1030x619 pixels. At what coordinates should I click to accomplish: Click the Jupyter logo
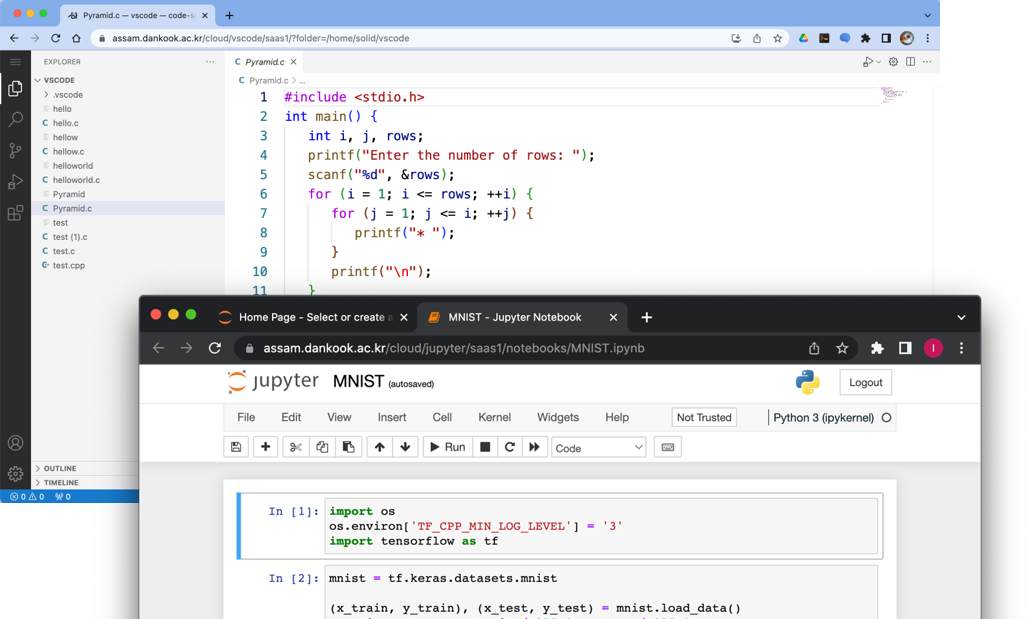click(x=273, y=382)
